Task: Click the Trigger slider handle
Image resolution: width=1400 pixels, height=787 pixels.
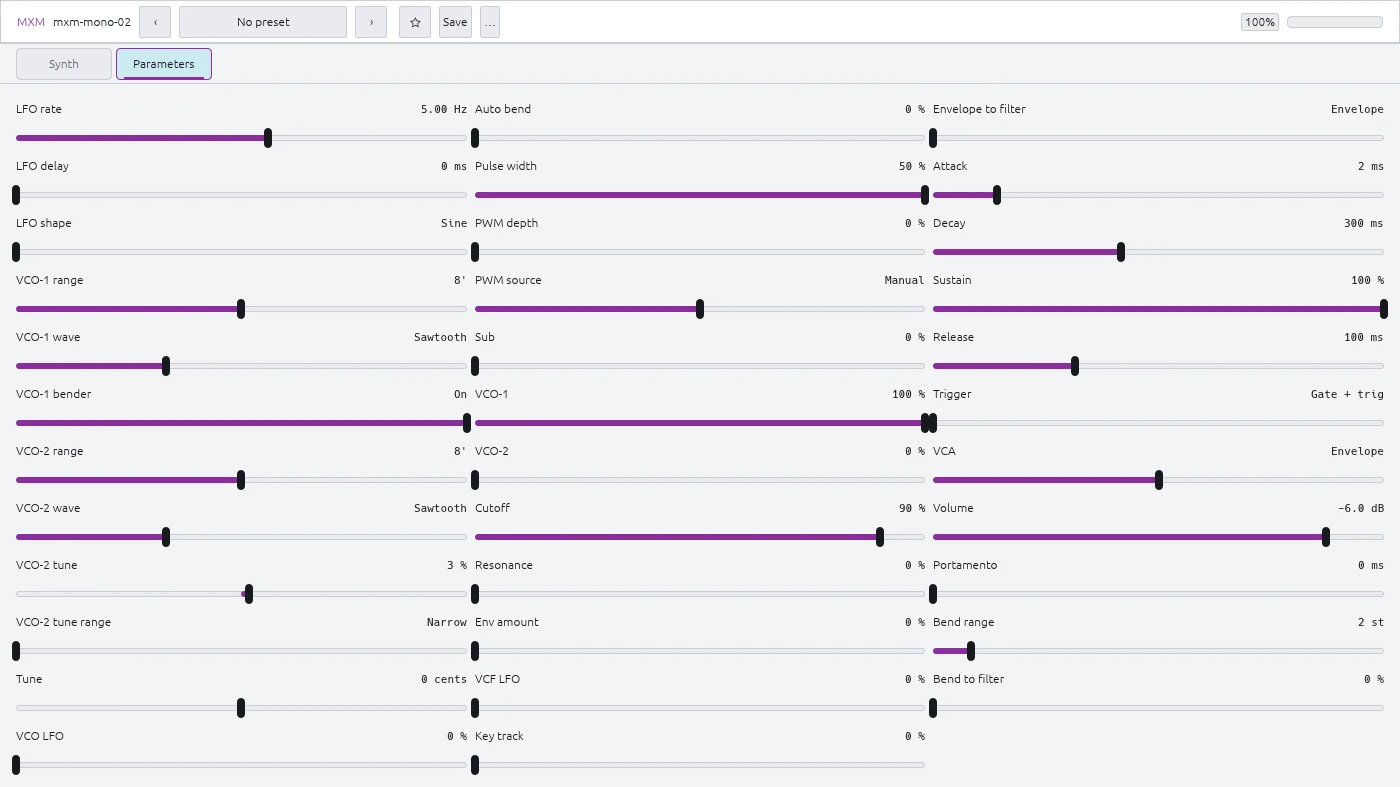Action: (933, 423)
